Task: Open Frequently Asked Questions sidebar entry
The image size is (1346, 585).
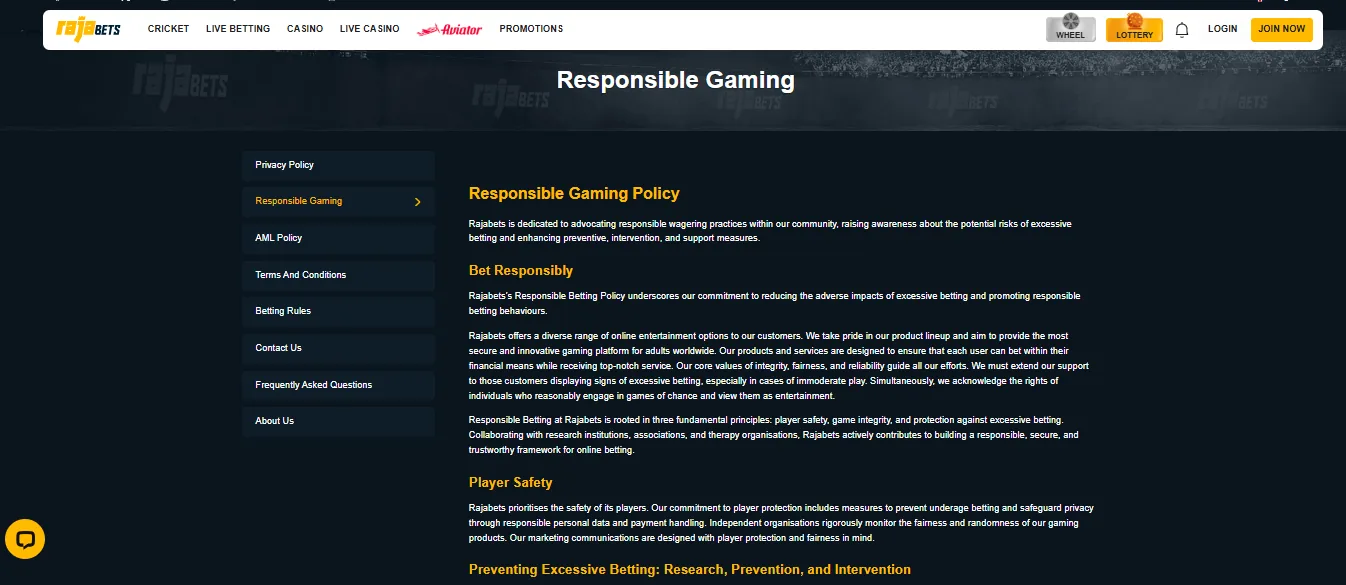Action: pyautogui.click(x=338, y=385)
